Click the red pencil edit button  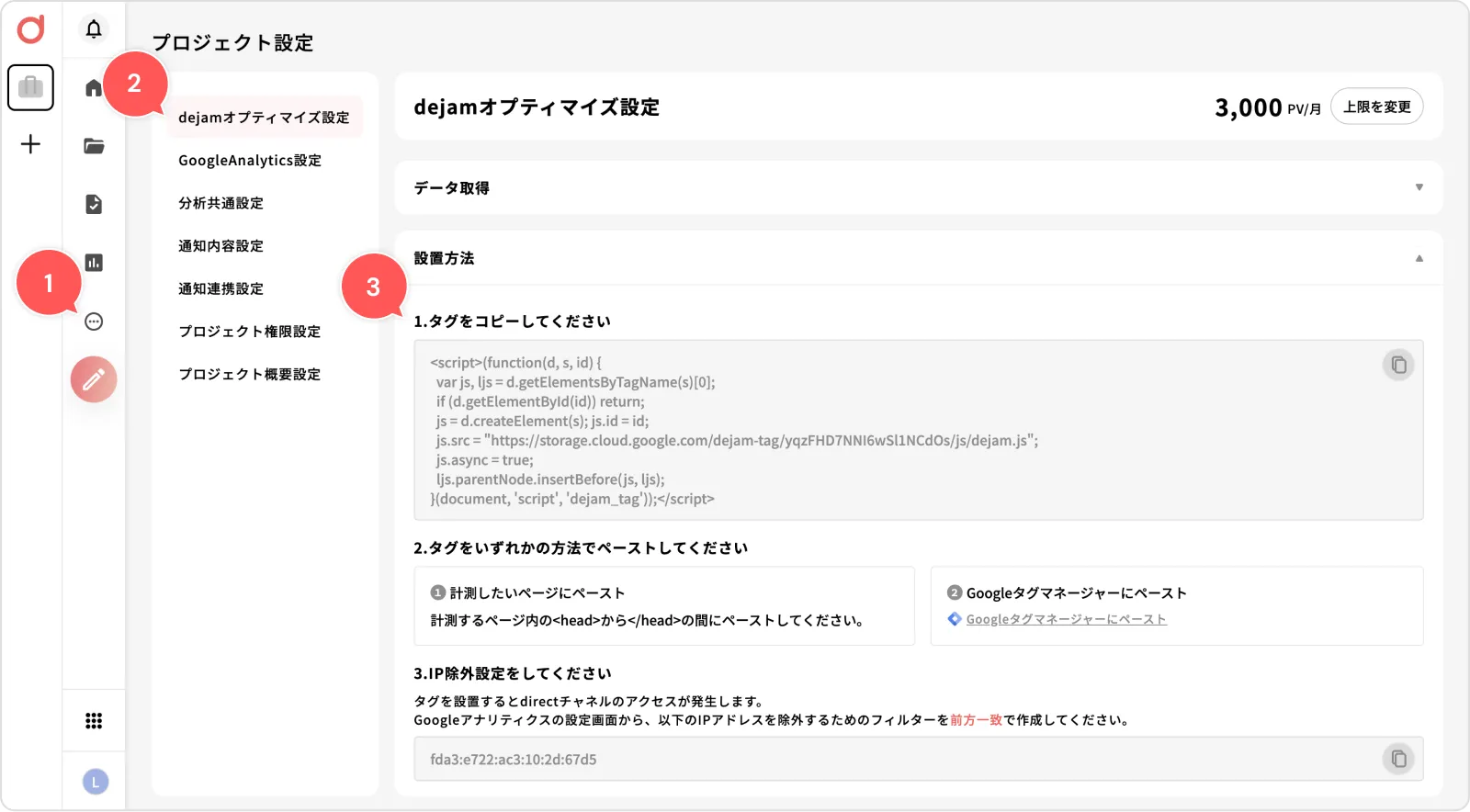pyautogui.click(x=94, y=379)
